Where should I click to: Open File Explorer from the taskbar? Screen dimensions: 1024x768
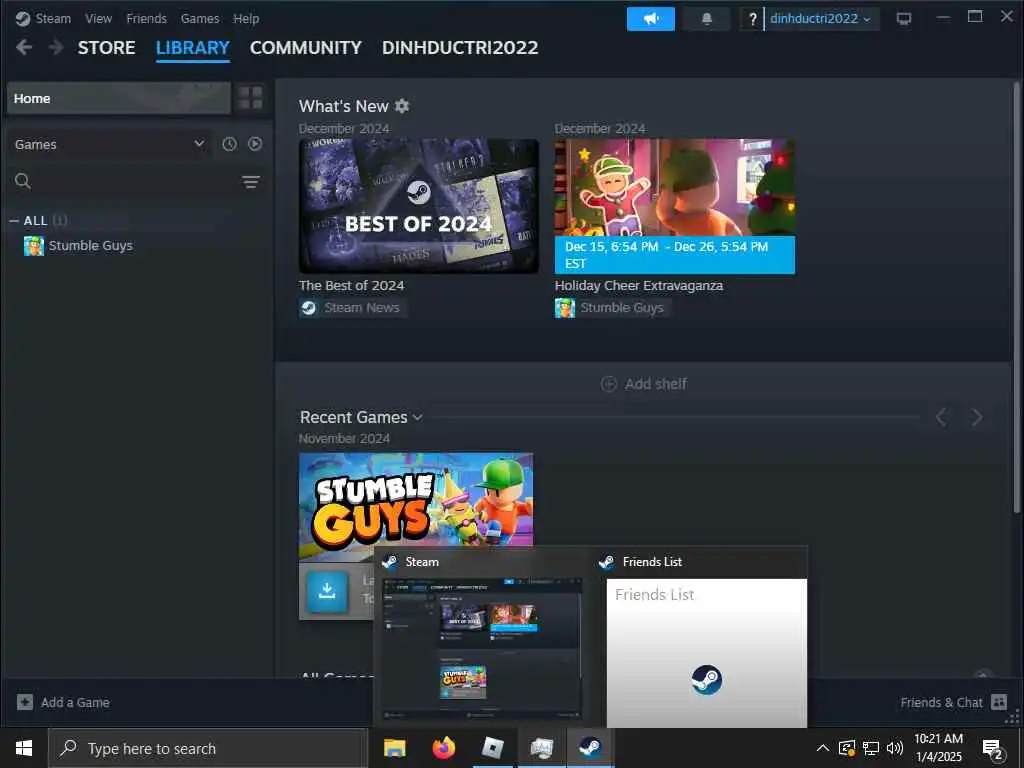tap(394, 748)
